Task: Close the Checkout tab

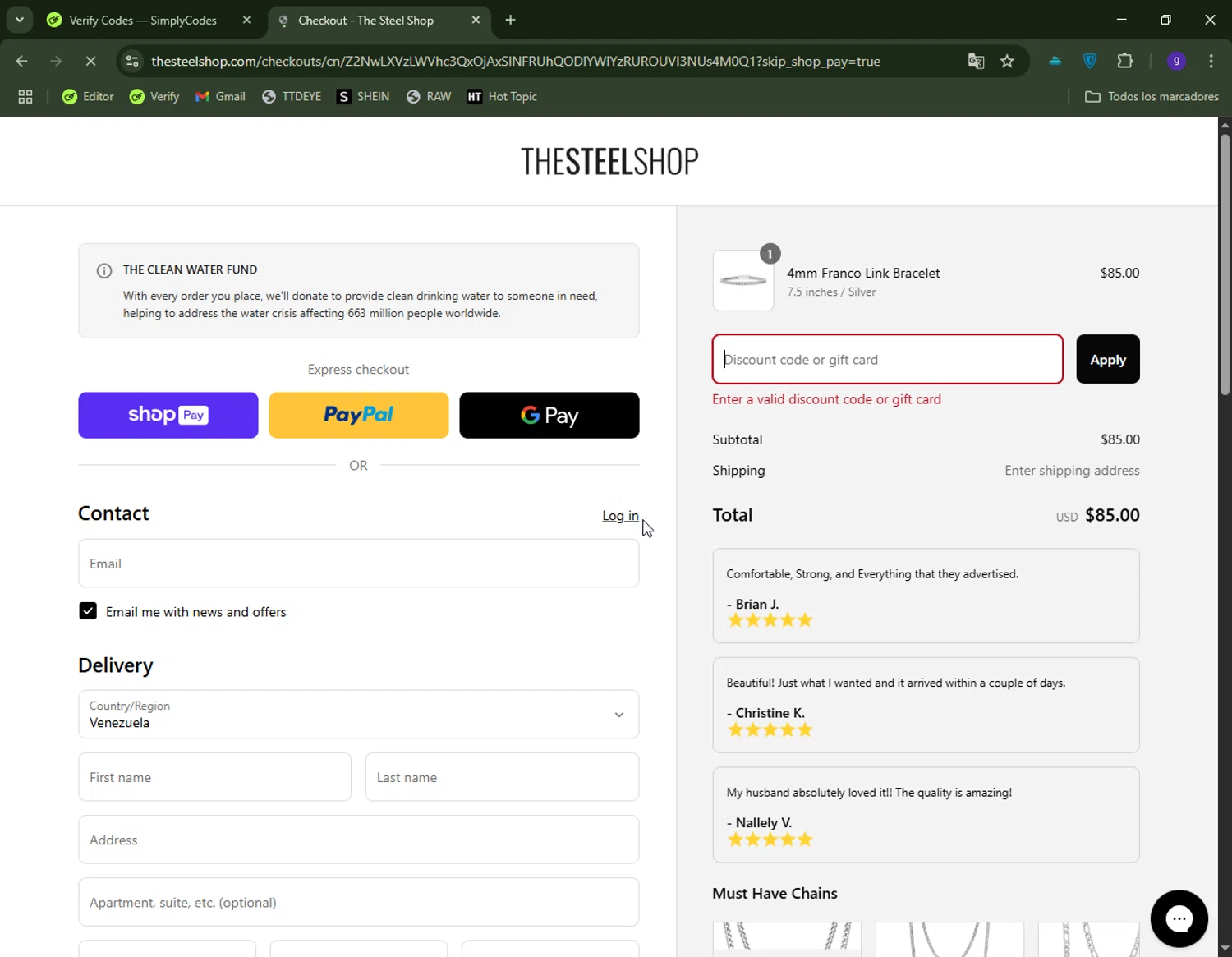Action: tap(476, 21)
